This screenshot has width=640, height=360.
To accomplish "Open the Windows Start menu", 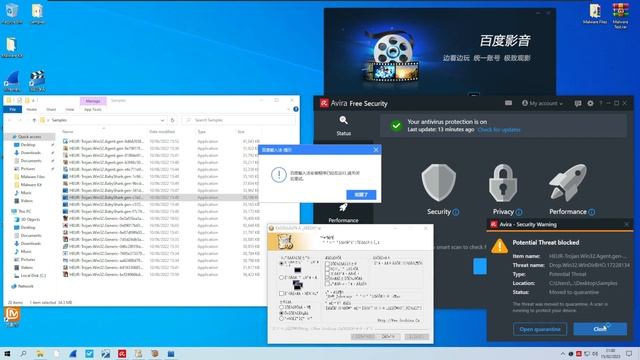I will (7, 353).
